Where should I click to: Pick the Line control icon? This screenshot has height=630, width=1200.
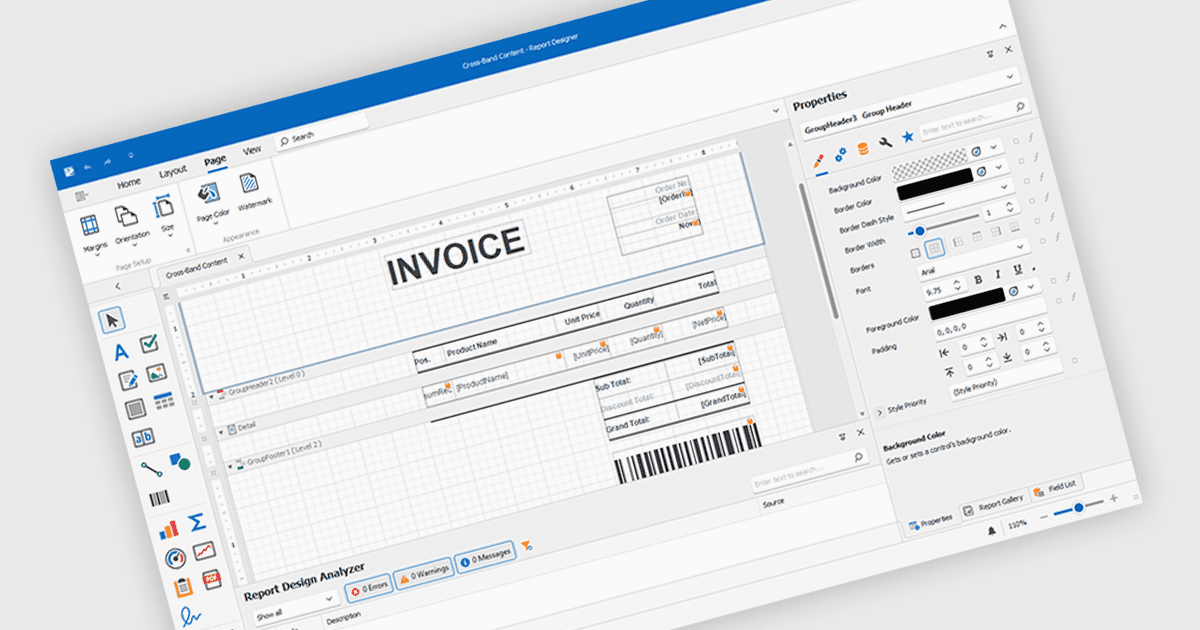tap(150, 469)
